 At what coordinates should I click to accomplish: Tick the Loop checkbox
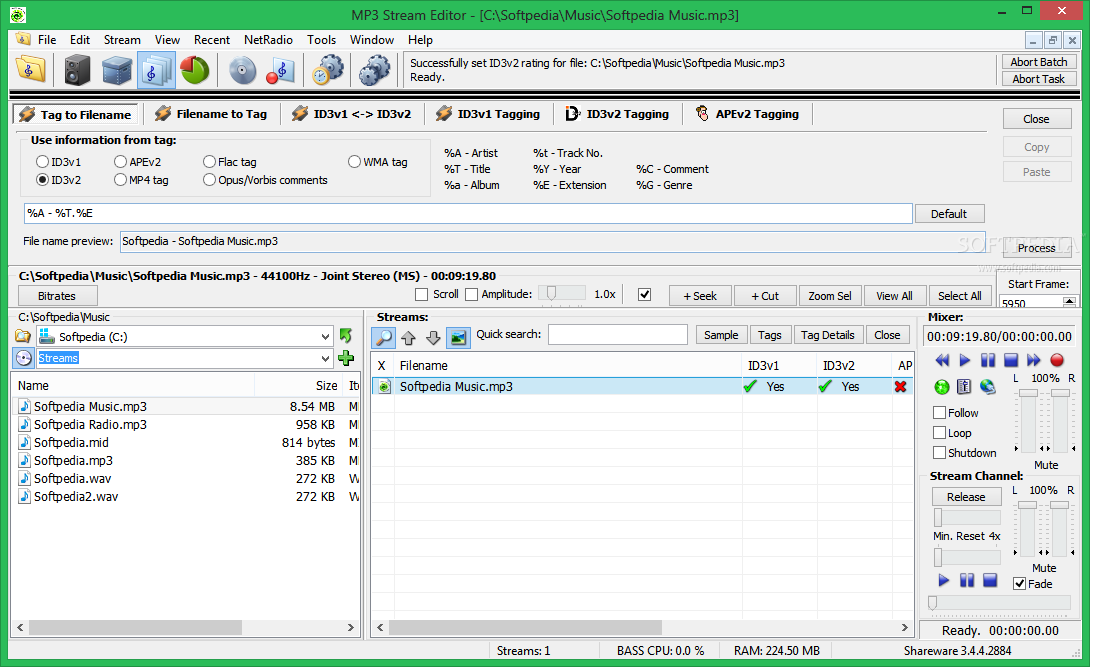[x=939, y=433]
